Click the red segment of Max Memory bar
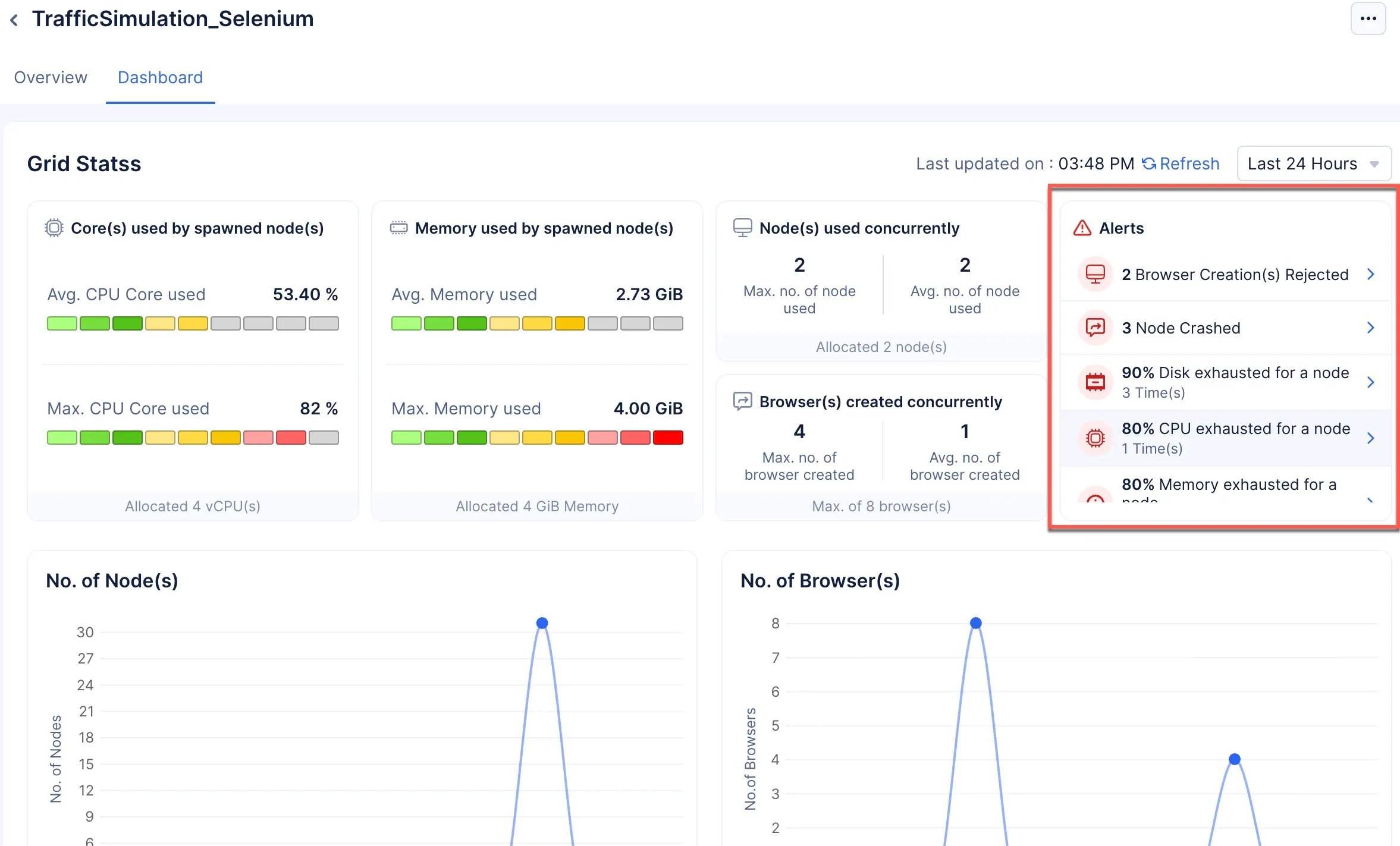This screenshot has width=1400, height=846. pos(667,438)
